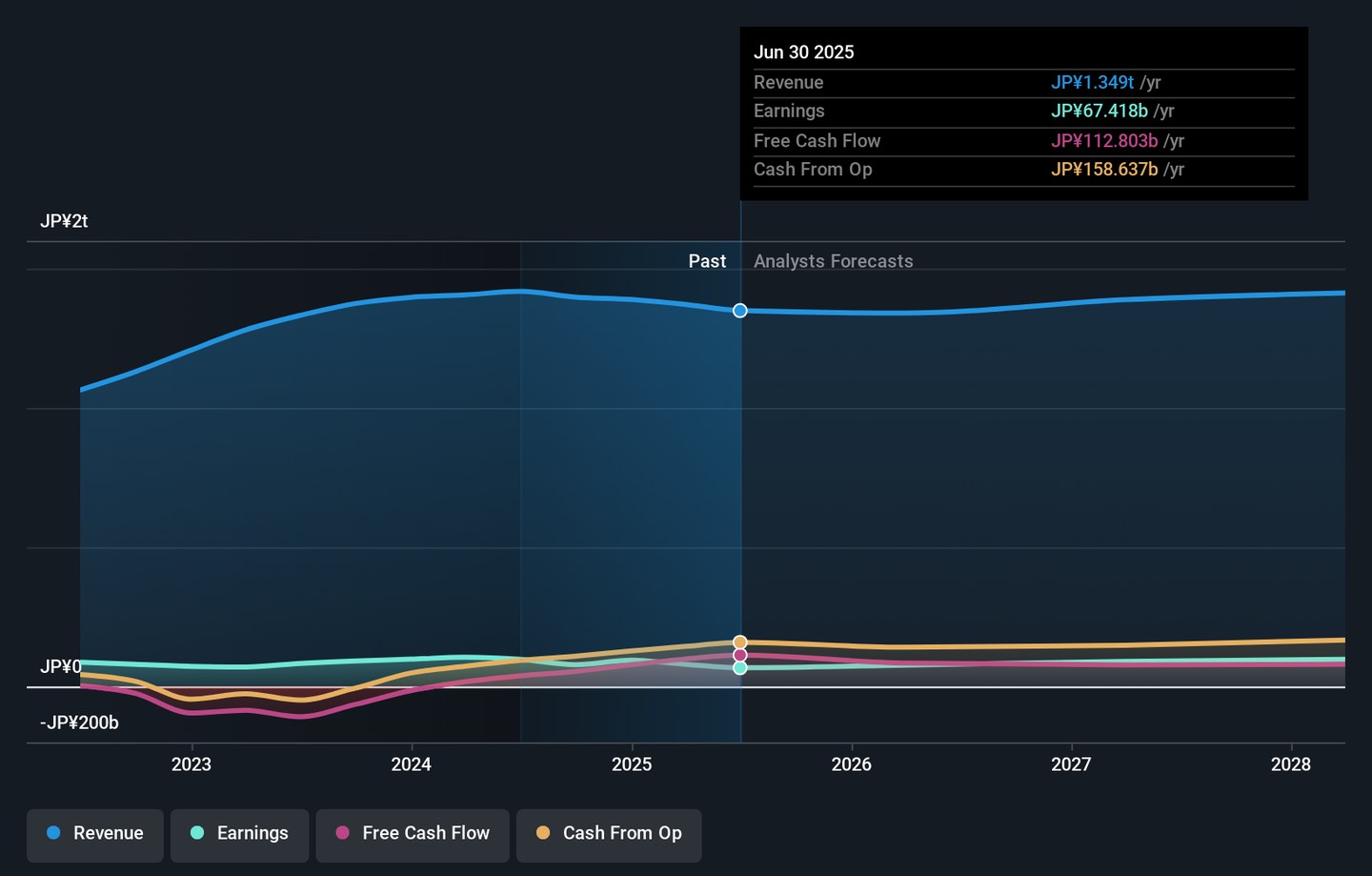
Task: Click the pink Free Cash Flow dot
Action: click(x=343, y=833)
